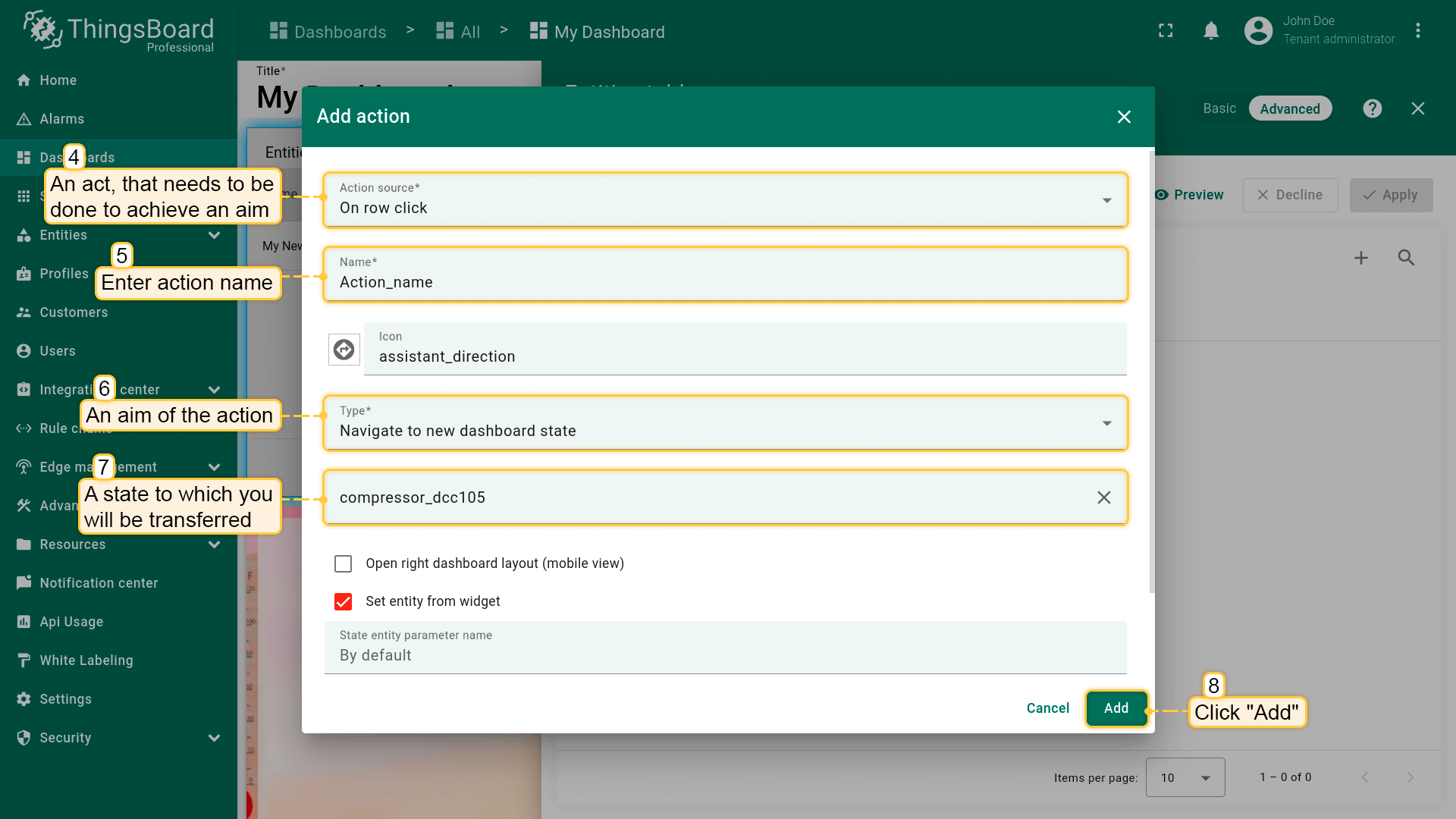
Task: Open the Action source dropdown
Action: pyautogui.click(x=725, y=200)
